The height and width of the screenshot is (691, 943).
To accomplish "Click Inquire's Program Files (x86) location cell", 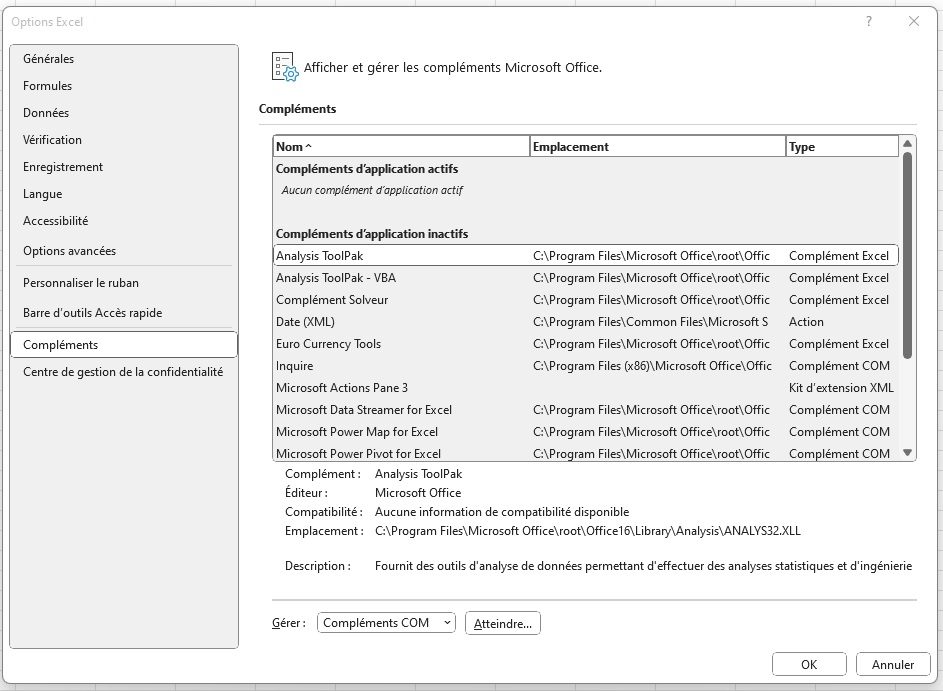I will [x=652, y=366].
